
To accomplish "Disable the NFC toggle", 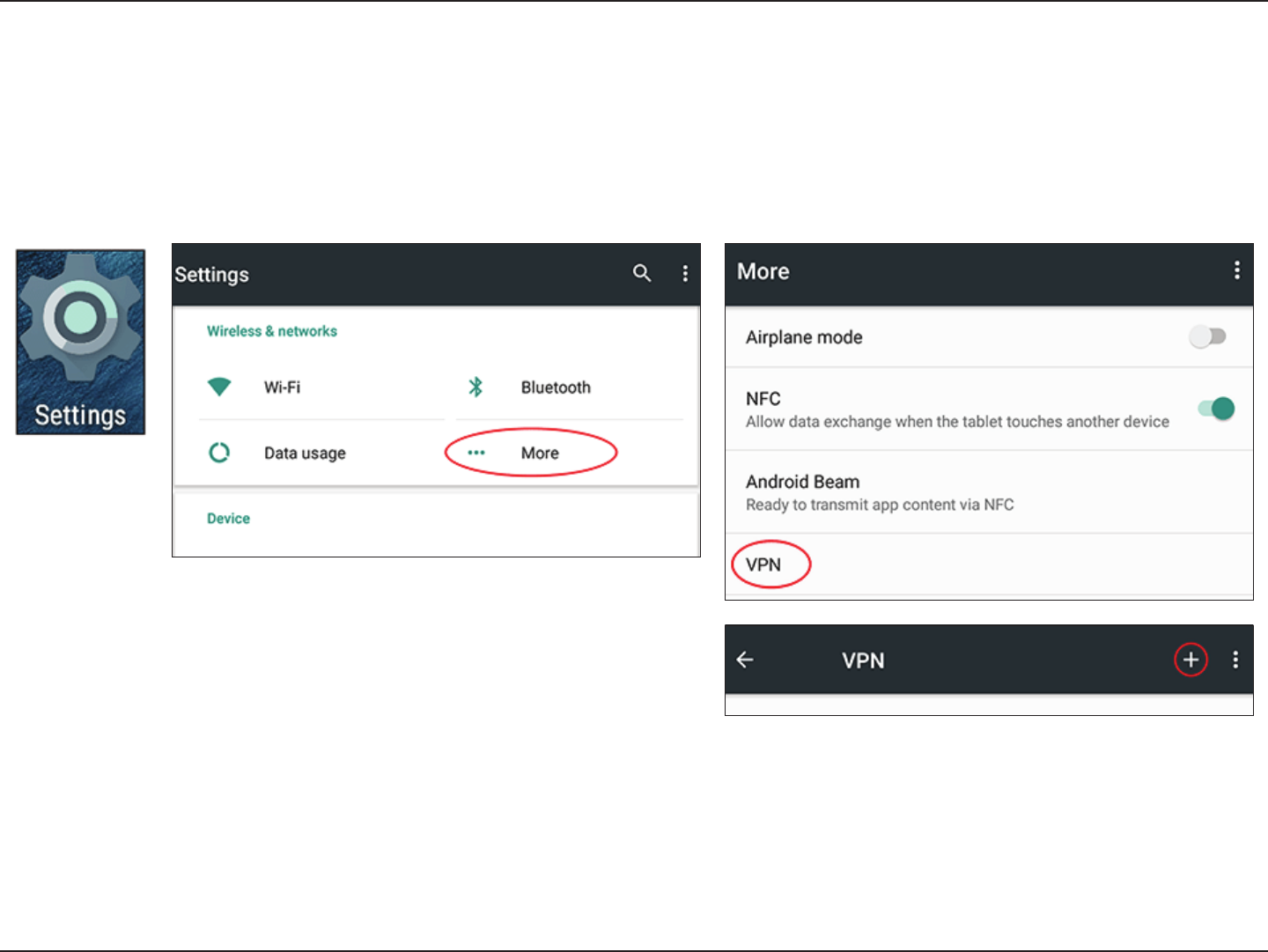I will point(1216,409).
